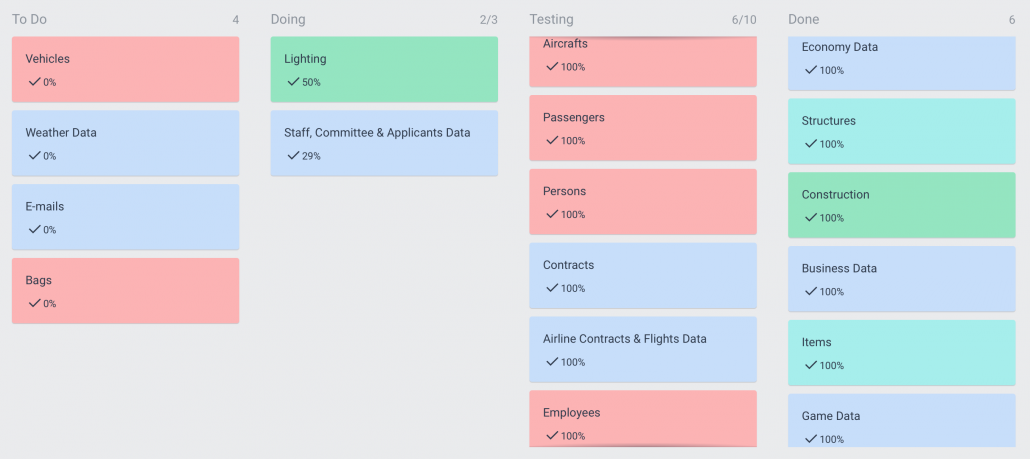Image resolution: width=1030 pixels, height=459 pixels.
Task: Click the checkmark icon on Items card
Action: 811,366
